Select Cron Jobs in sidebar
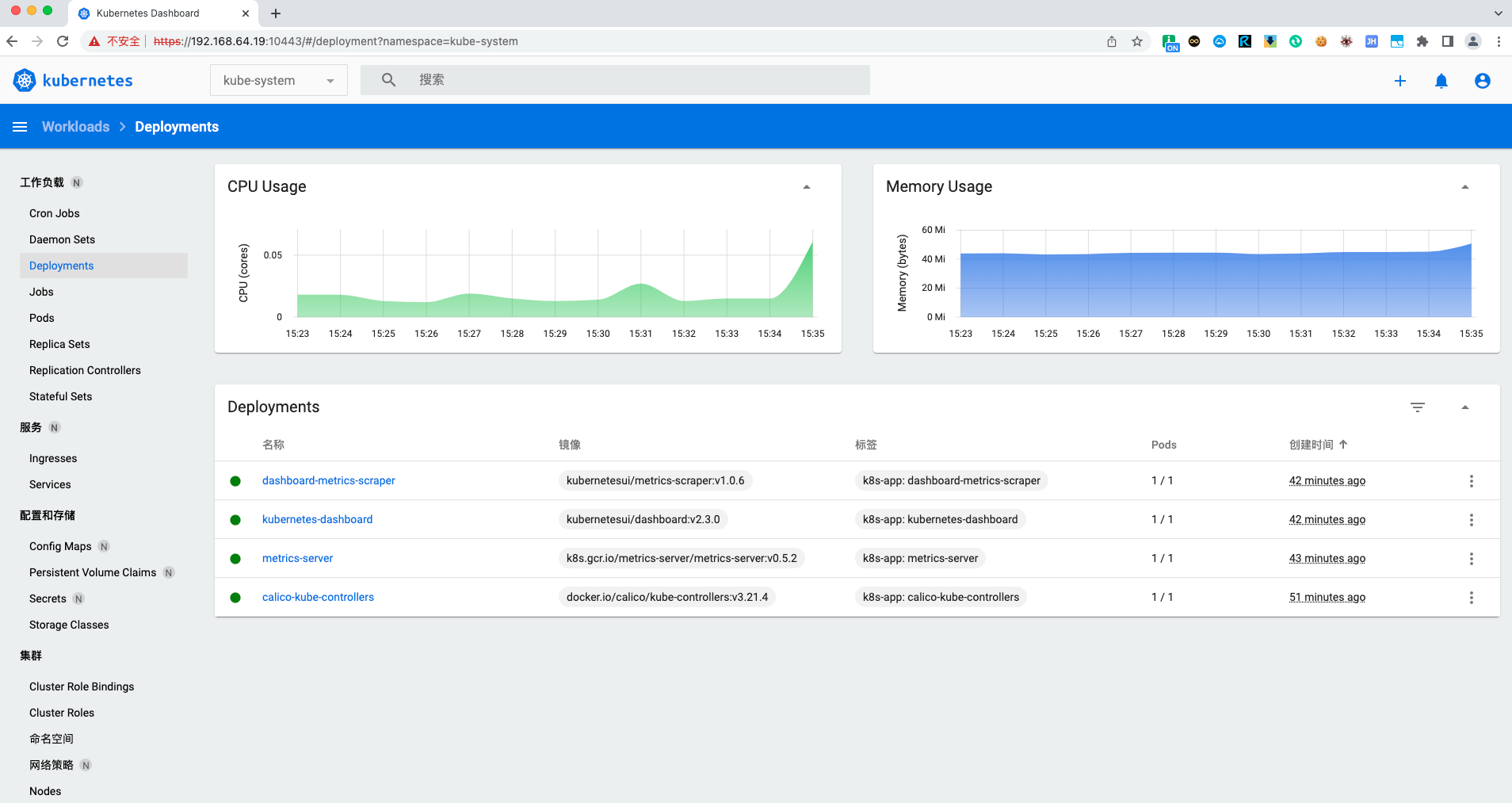The height and width of the screenshot is (803, 1512). pyautogui.click(x=55, y=213)
